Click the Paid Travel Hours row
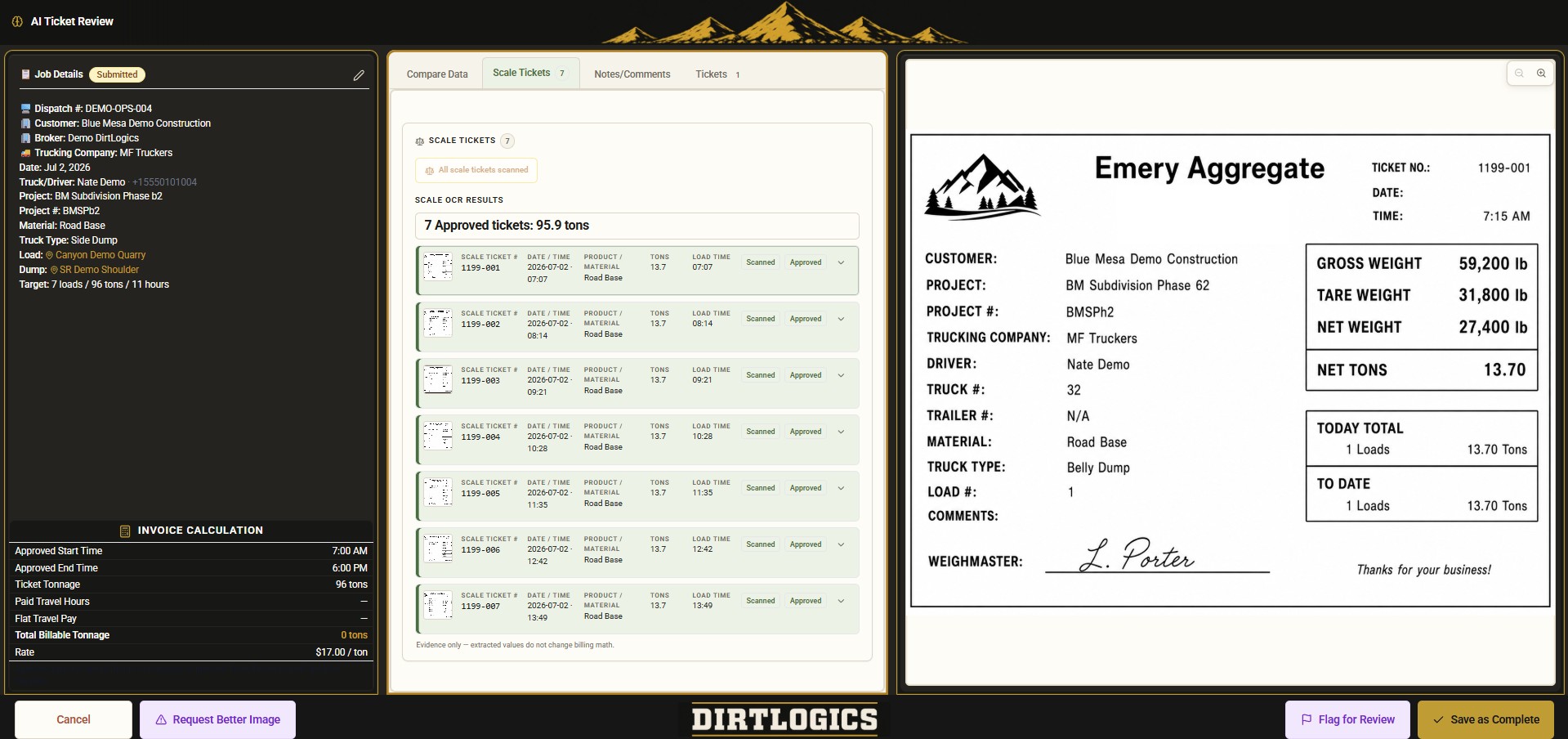Viewport: 1568px width, 739px height. point(191,602)
